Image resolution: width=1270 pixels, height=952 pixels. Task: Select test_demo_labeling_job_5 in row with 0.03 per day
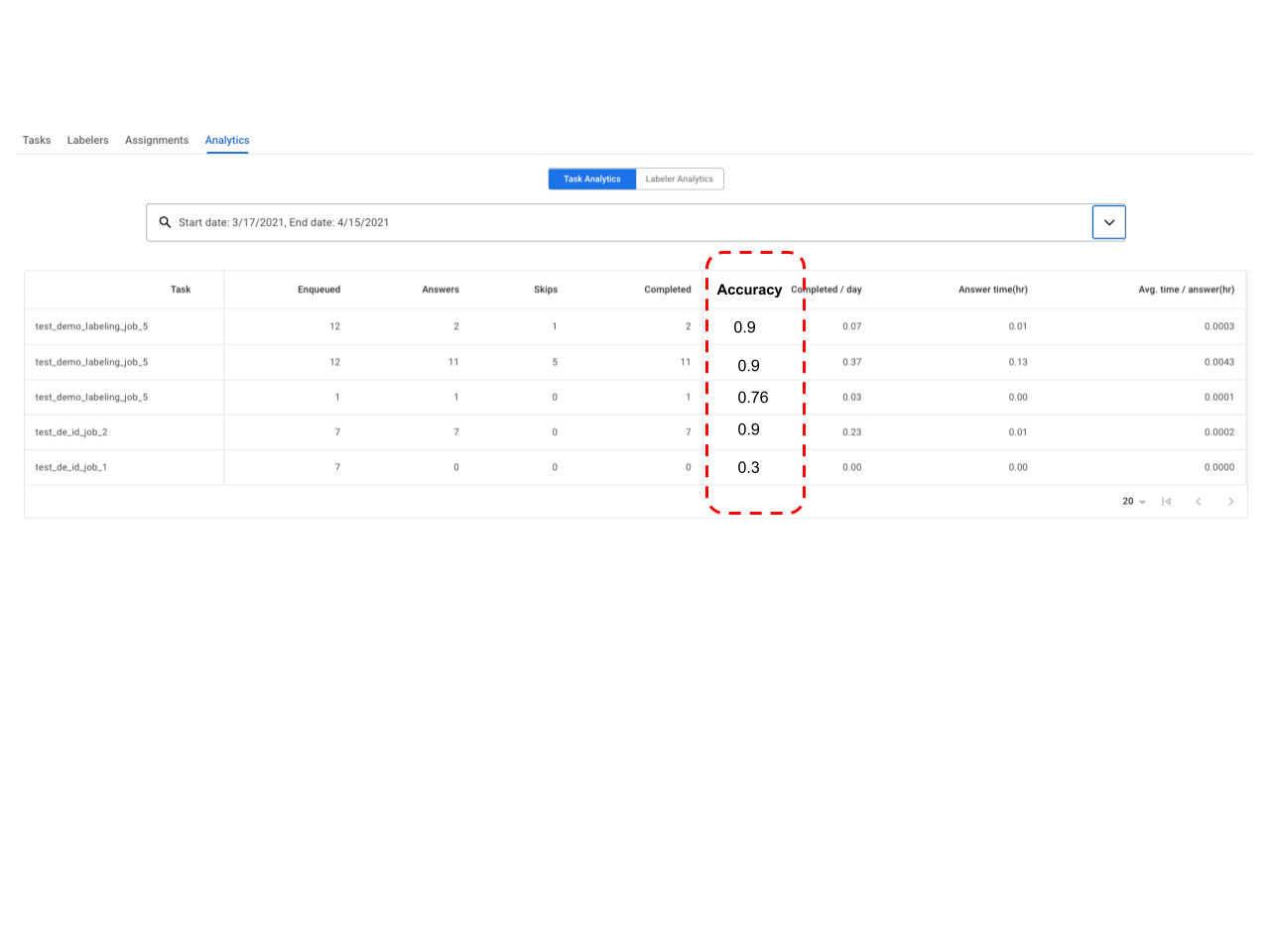pyautogui.click(x=91, y=397)
